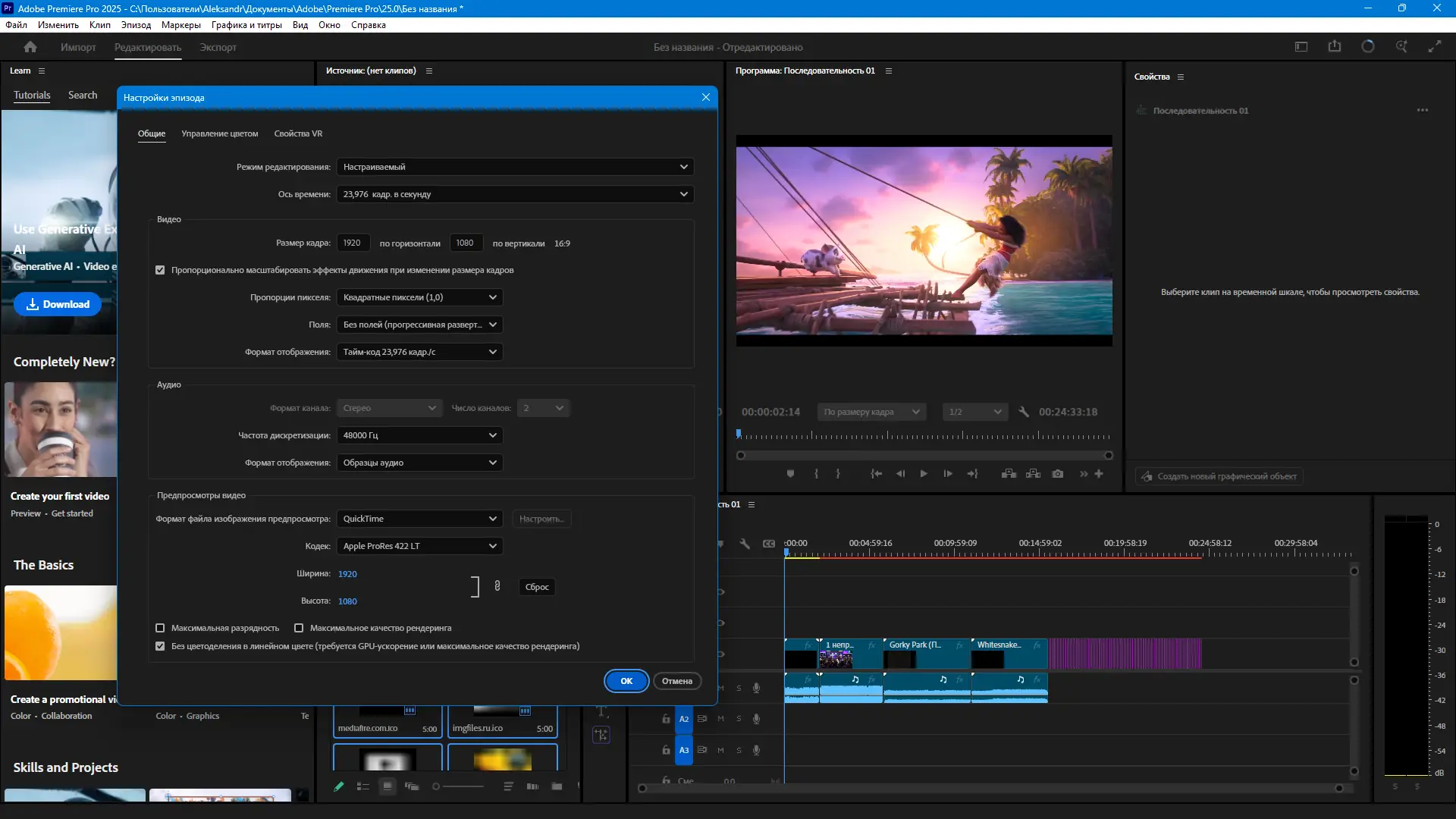Click the Step Forward icon in Program monitor
The height and width of the screenshot is (819, 1456).
[x=948, y=473]
